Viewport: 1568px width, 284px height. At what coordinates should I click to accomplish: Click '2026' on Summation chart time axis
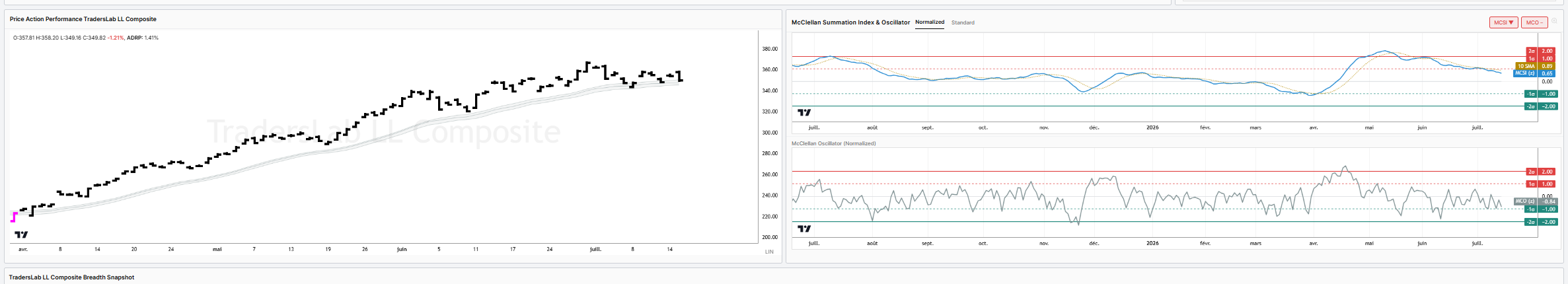pyautogui.click(x=1152, y=127)
